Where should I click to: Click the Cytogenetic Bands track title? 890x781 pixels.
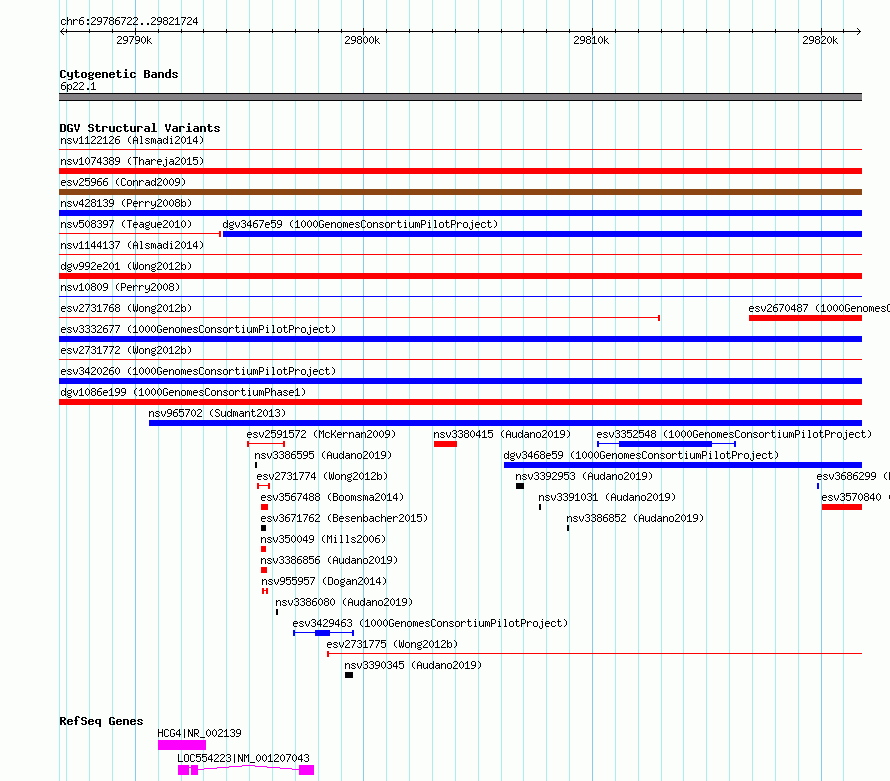tap(119, 74)
